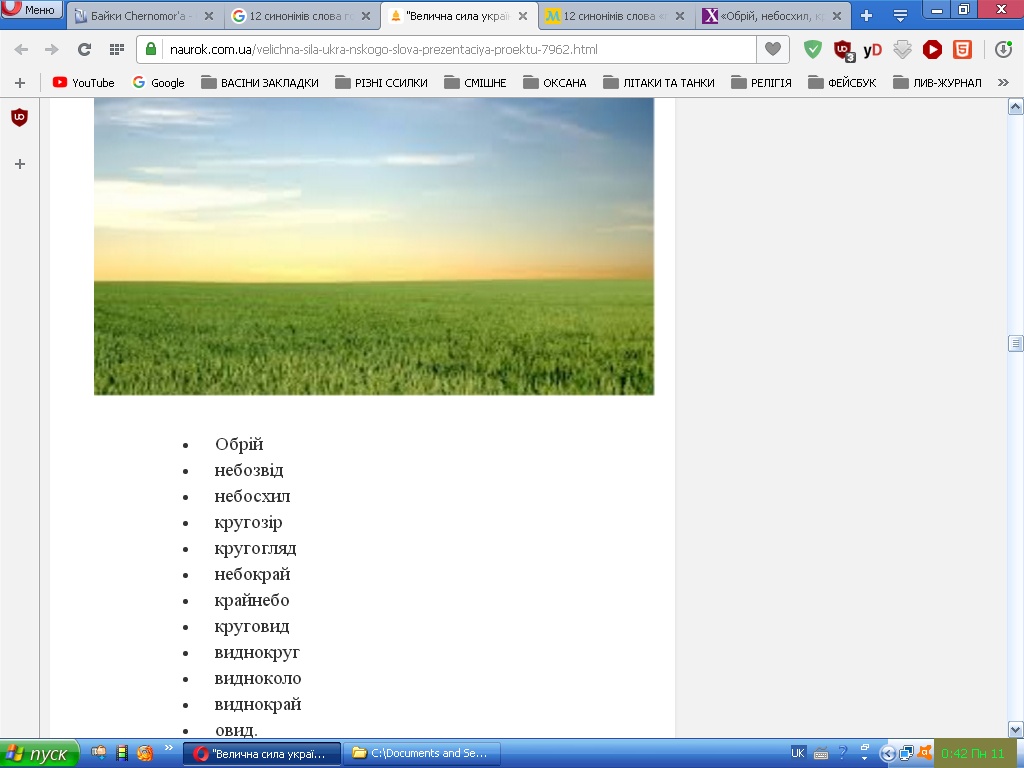Click the film strip quick launch icon
This screenshot has height=768, width=1024.
point(121,753)
